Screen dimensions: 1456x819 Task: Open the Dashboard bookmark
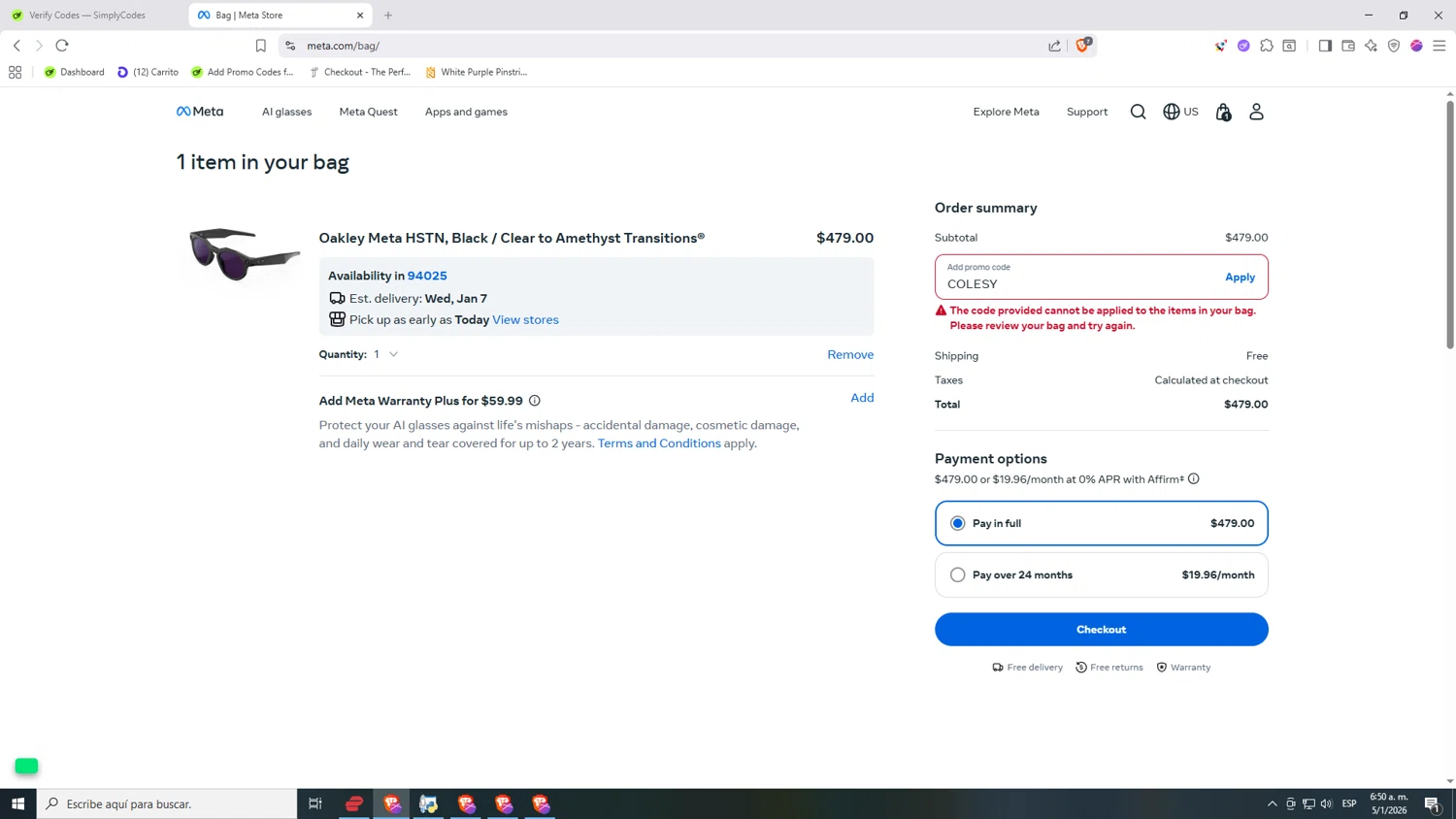pyautogui.click(x=75, y=72)
